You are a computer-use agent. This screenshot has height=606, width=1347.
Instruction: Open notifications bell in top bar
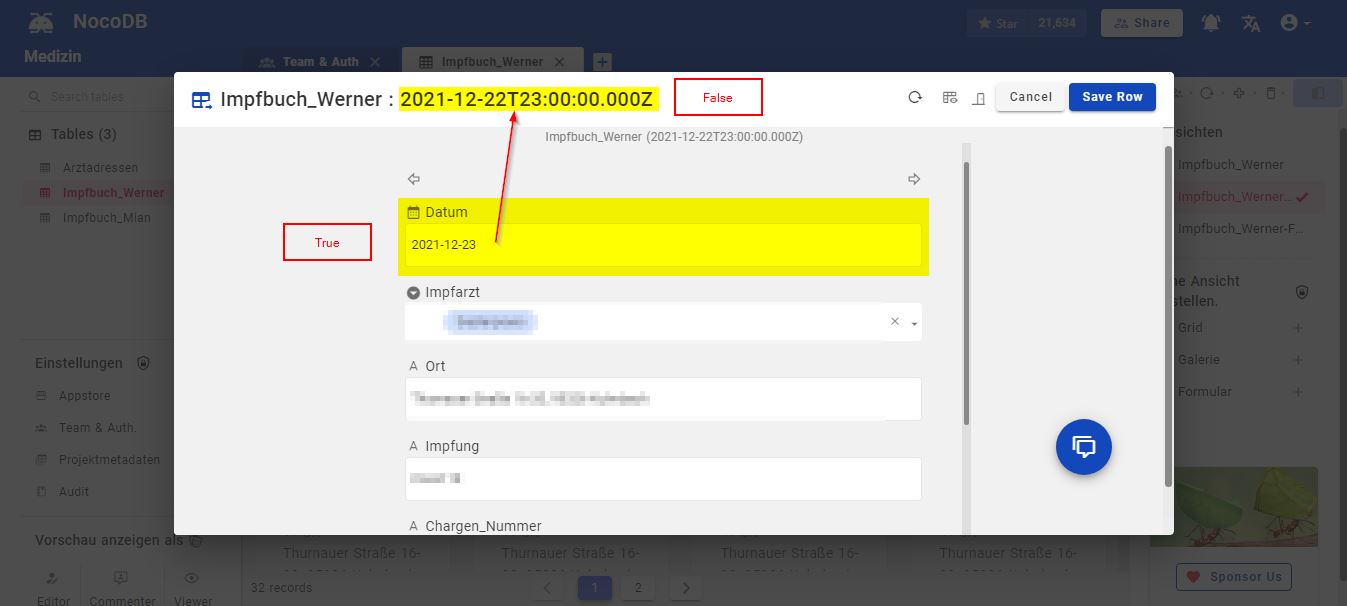click(1211, 22)
